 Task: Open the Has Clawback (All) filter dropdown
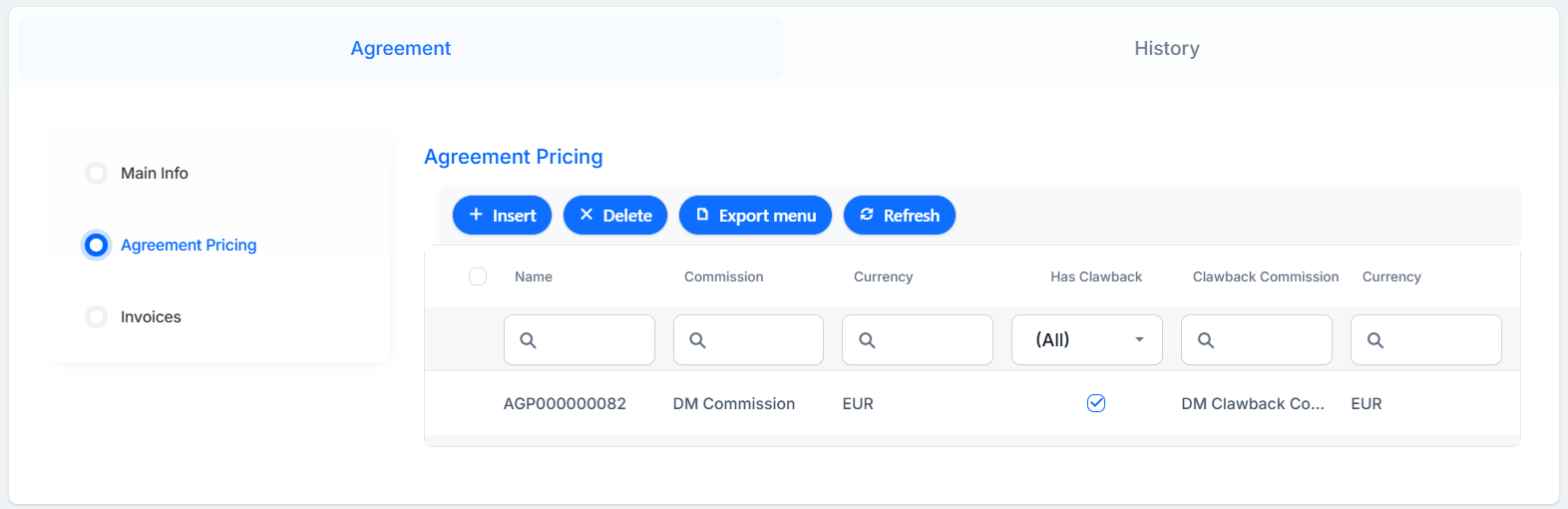[x=1087, y=340]
